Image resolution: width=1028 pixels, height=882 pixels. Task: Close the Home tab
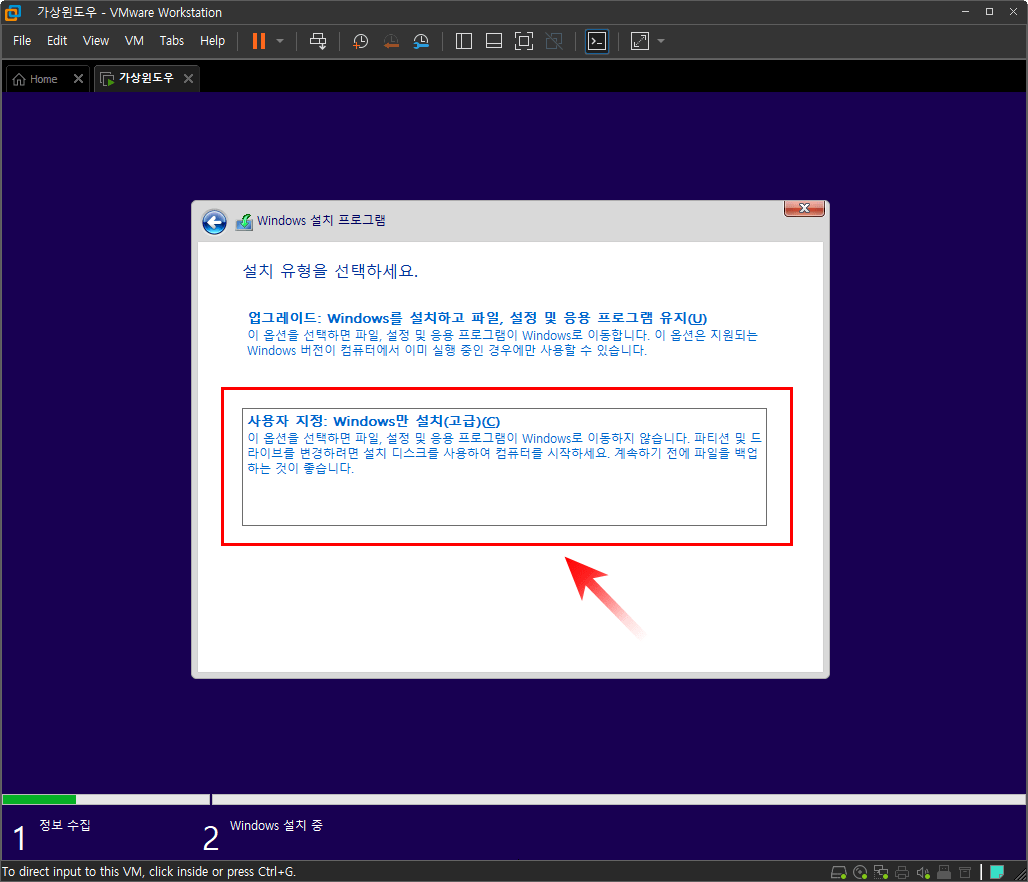pyautogui.click(x=79, y=79)
